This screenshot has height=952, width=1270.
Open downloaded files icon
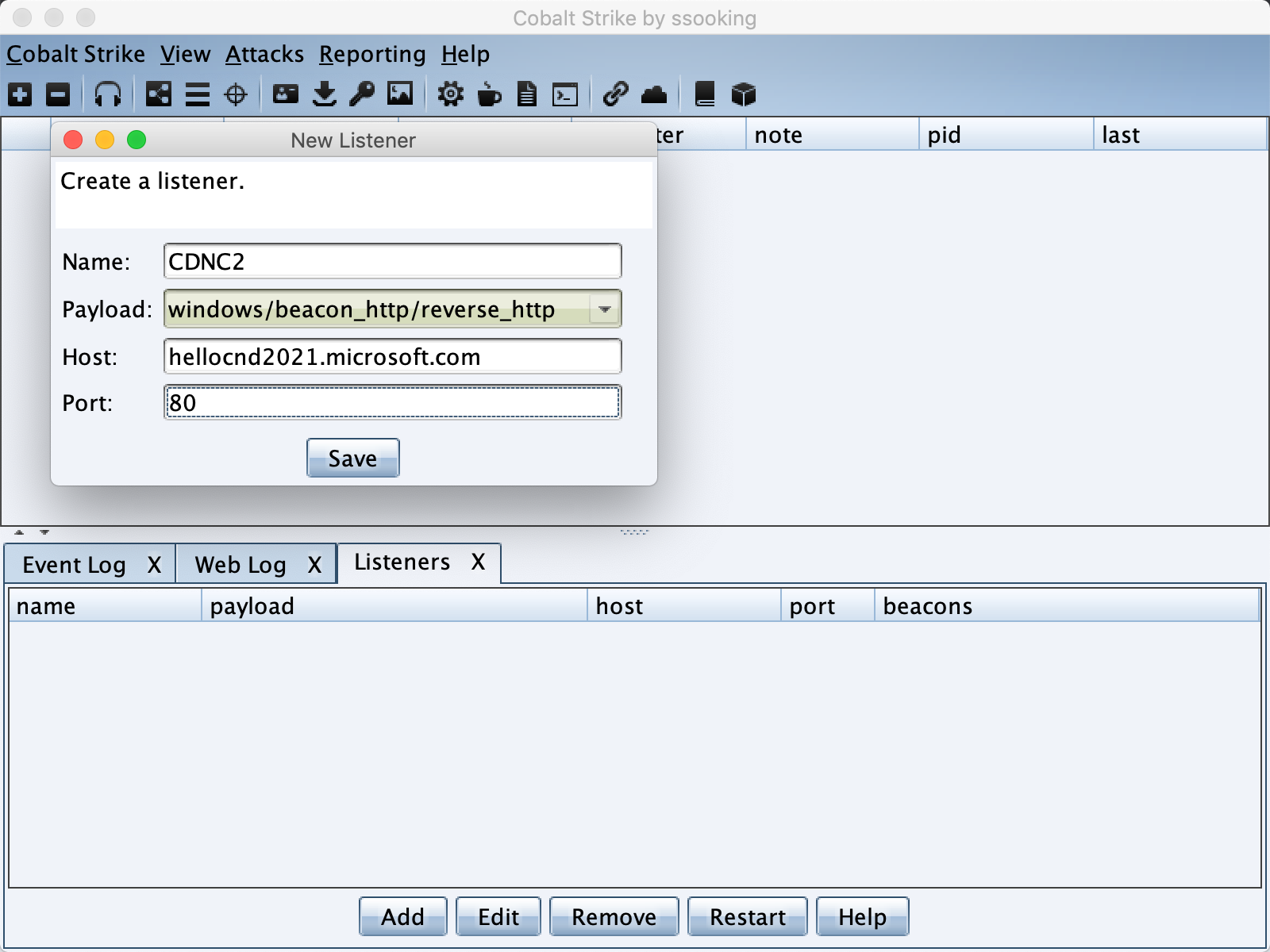(x=324, y=94)
